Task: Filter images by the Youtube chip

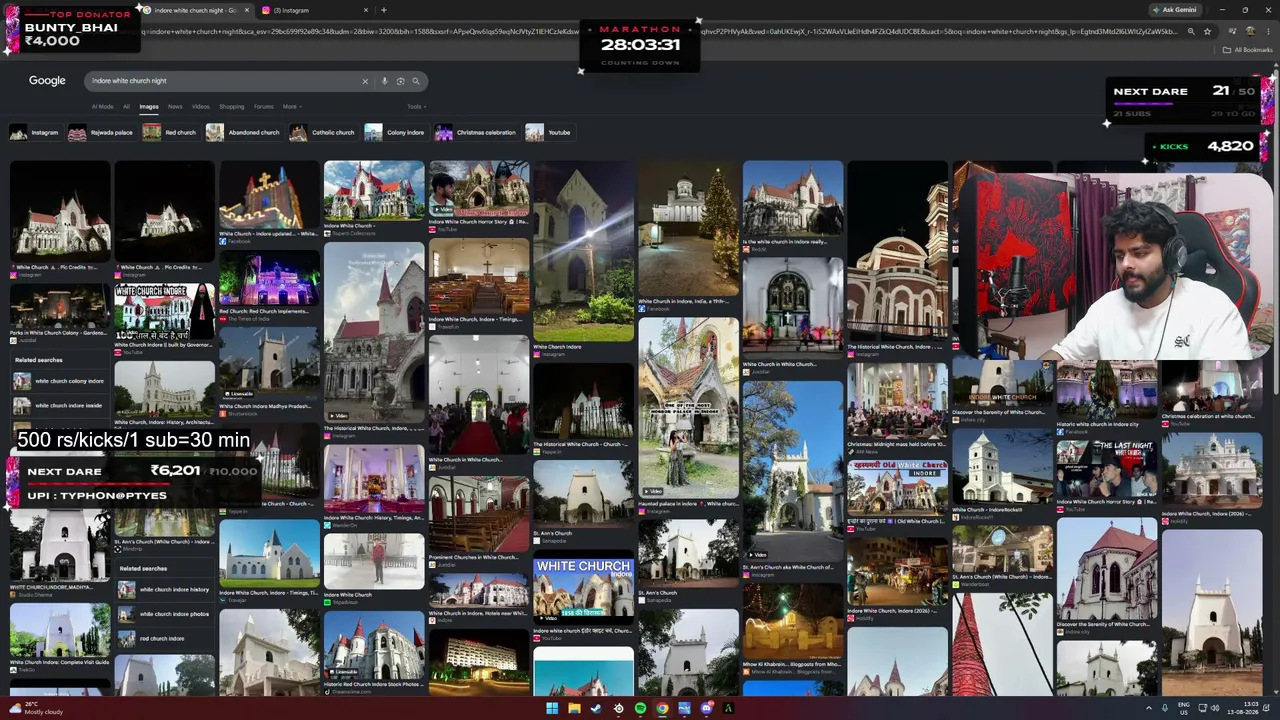Action: pyautogui.click(x=549, y=132)
